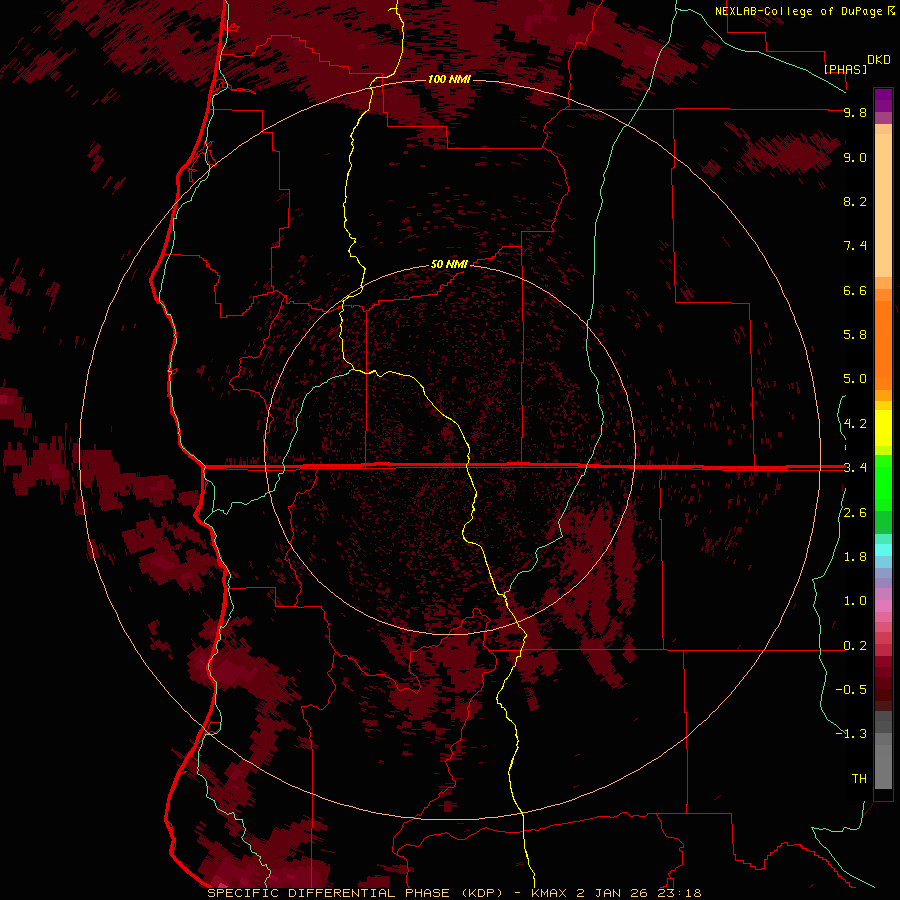This screenshot has height=900, width=900.
Task: Click the 0.2 scale value
Action: 855,646
